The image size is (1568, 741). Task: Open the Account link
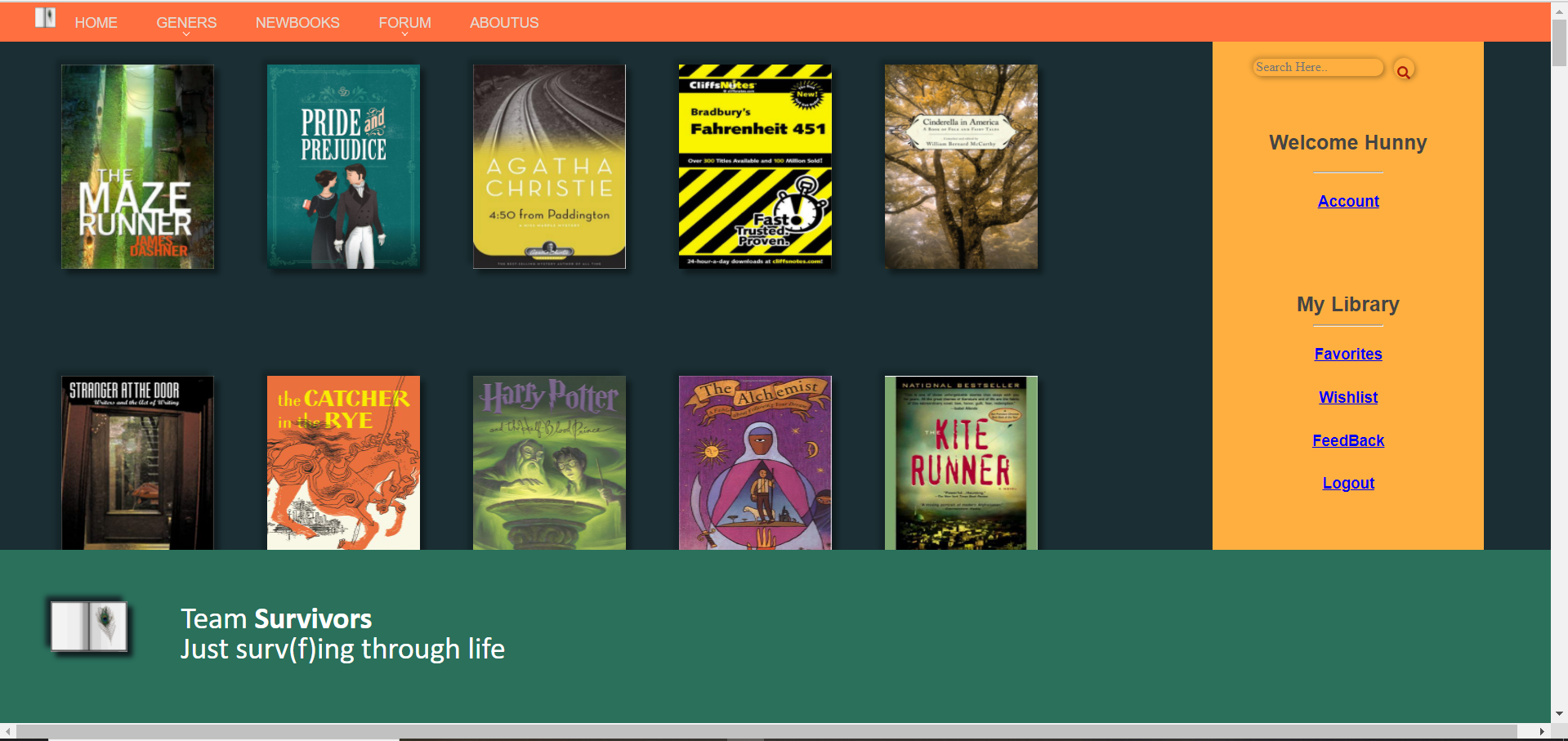1347,201
